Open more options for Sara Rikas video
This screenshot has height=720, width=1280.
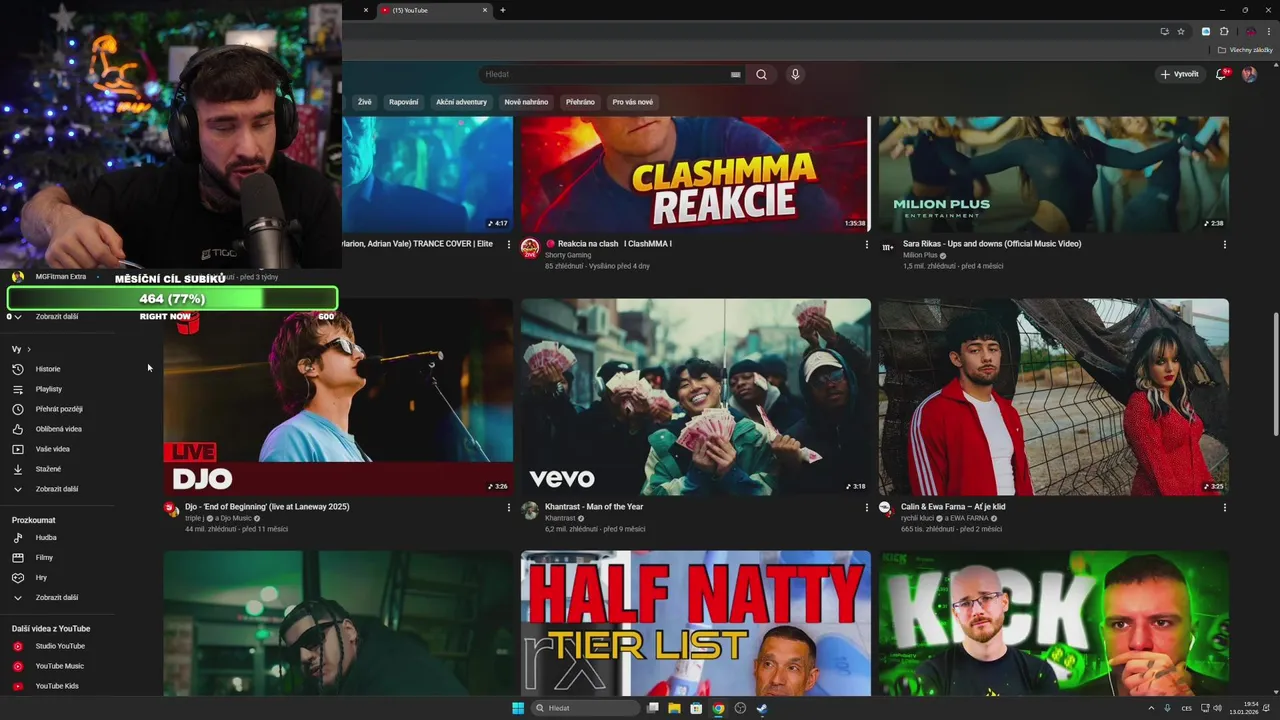click(x=1224, y=244)
